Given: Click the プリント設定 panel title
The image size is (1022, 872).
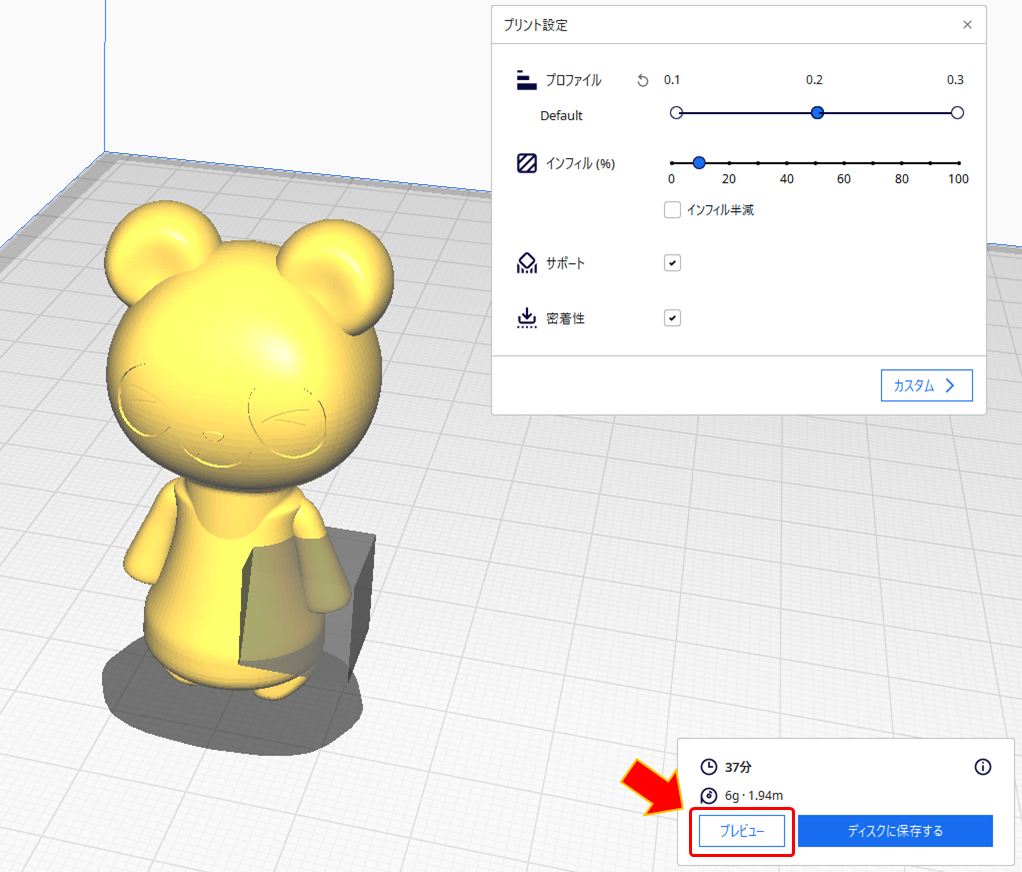Looking at the screenshot, I should click(x=536, y=25).
